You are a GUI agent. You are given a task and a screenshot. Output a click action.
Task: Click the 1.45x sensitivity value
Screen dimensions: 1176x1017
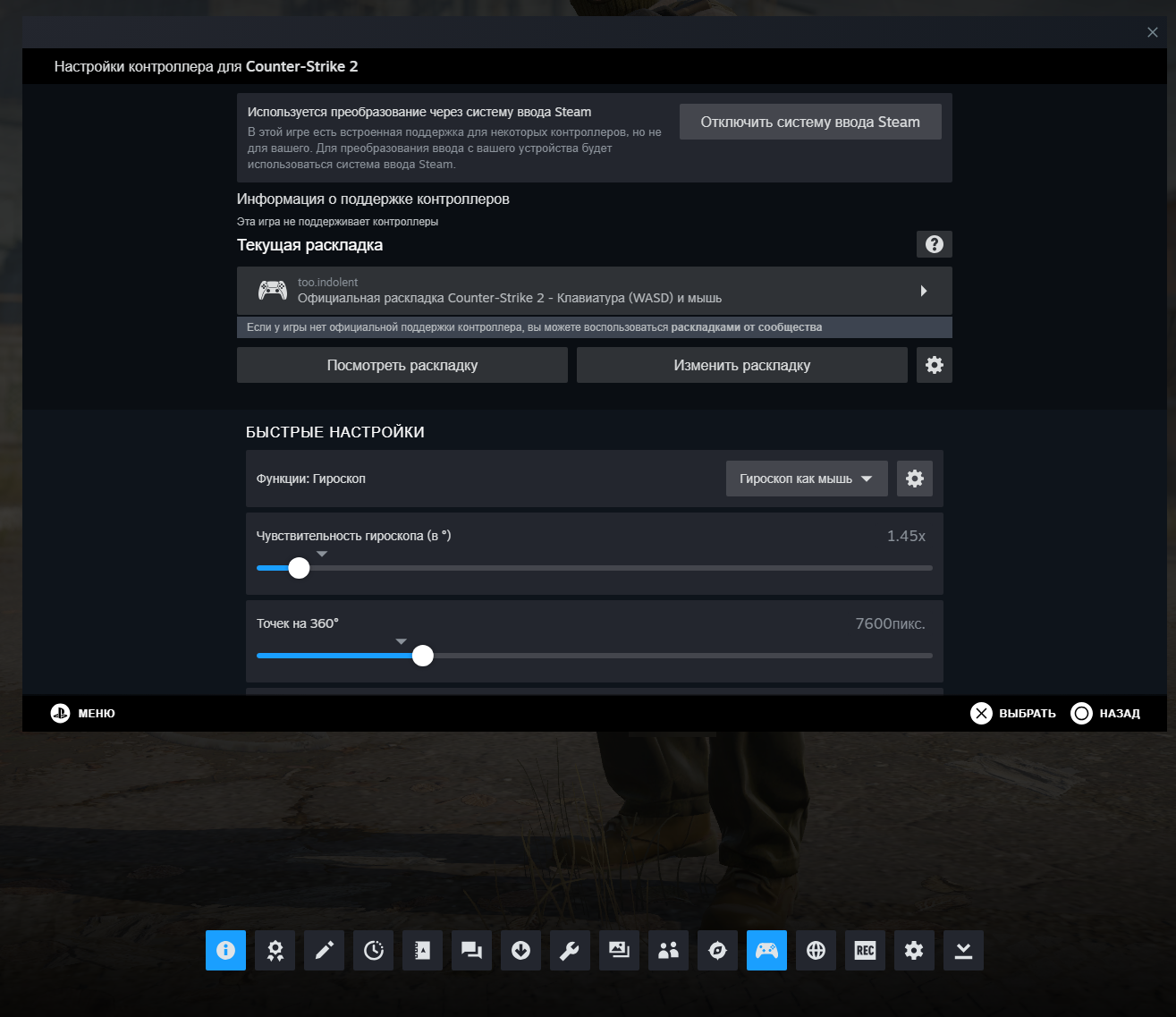point(906,536)
